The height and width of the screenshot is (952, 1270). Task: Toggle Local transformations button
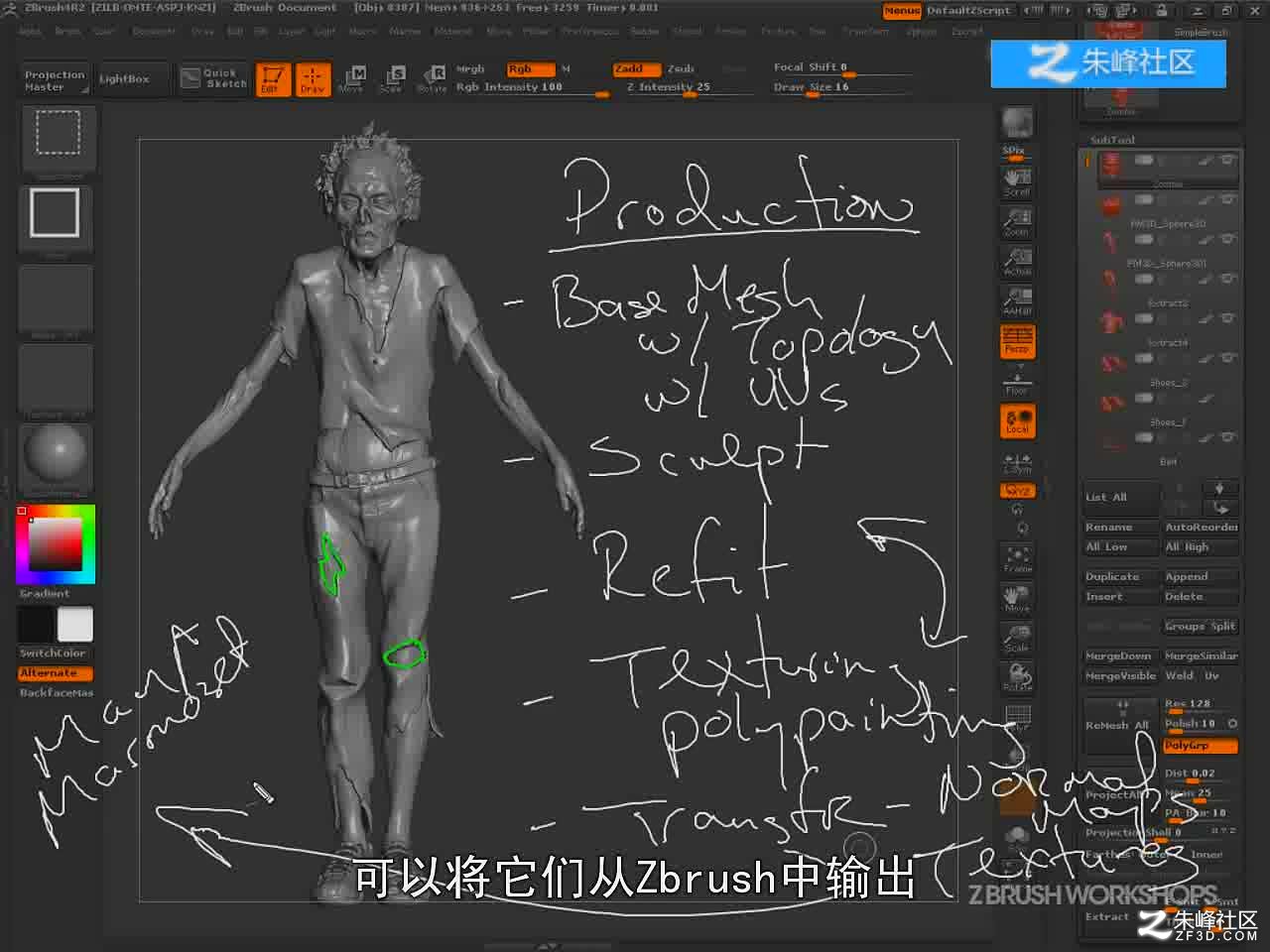[x=1017, y=420]
